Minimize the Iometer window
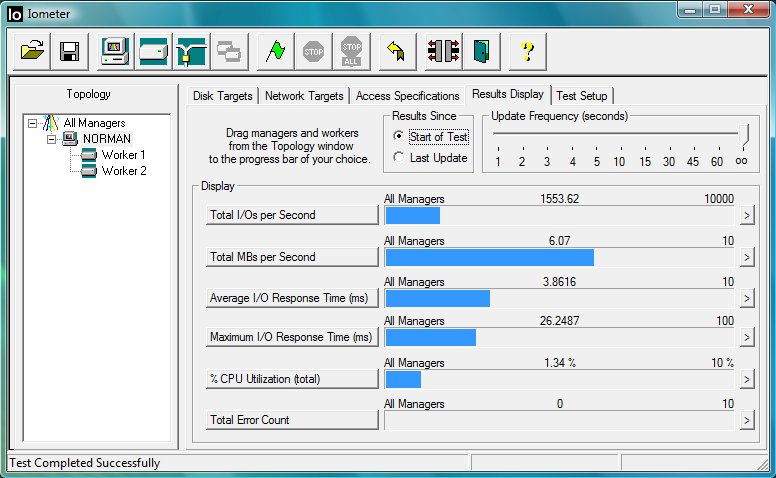Screen dimensions: 776x478 tap(691, 9)
